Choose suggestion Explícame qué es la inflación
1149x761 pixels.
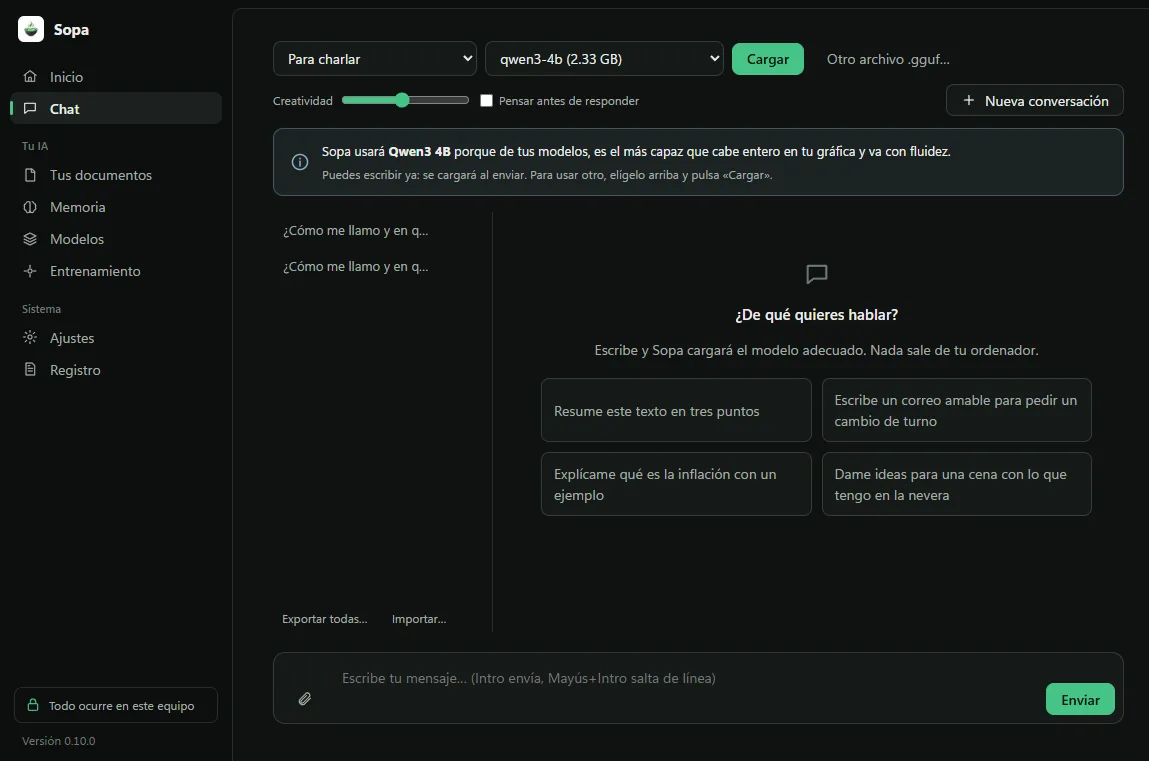coord(676,484)
